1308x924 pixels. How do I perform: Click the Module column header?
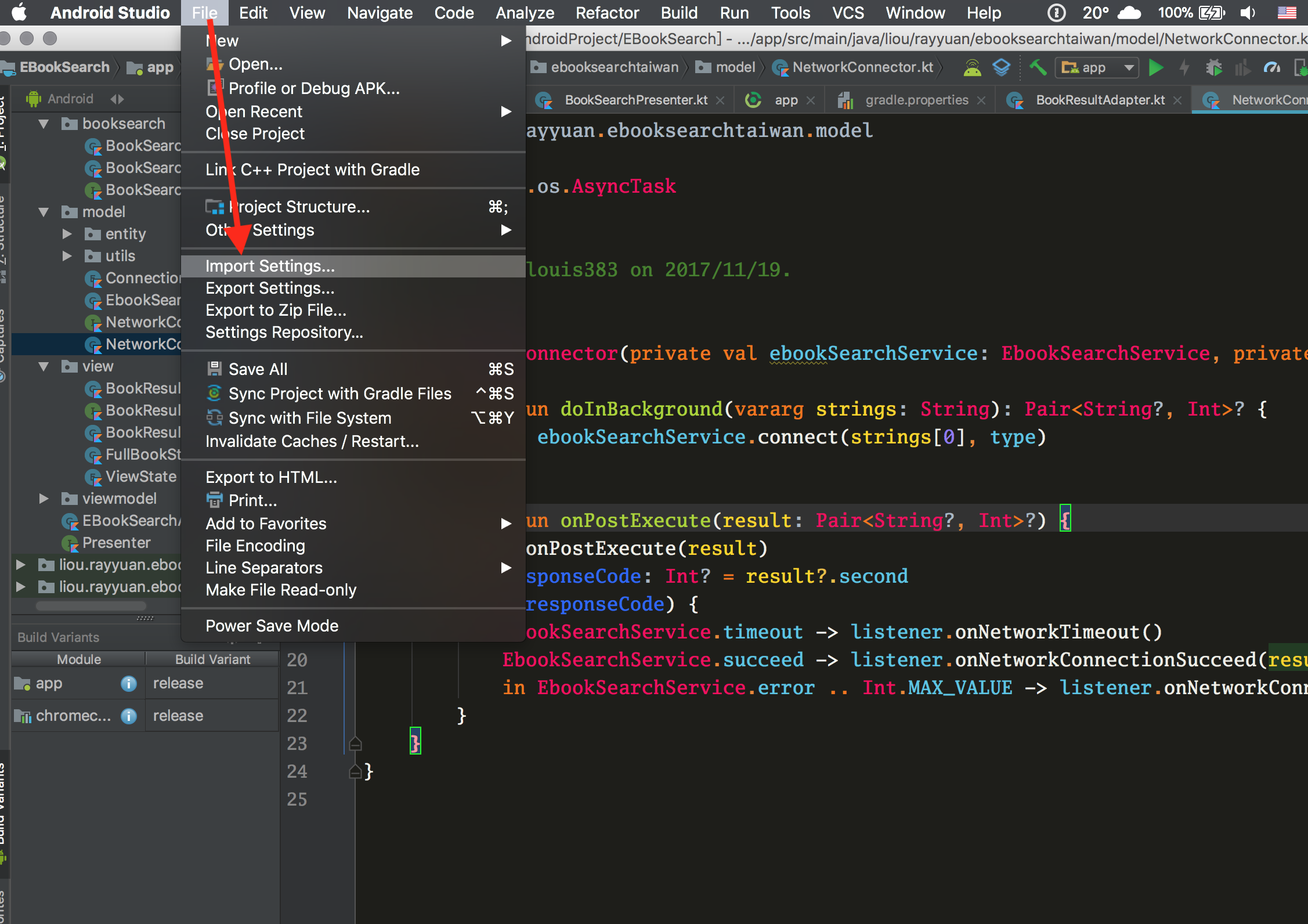pos(78,659)
